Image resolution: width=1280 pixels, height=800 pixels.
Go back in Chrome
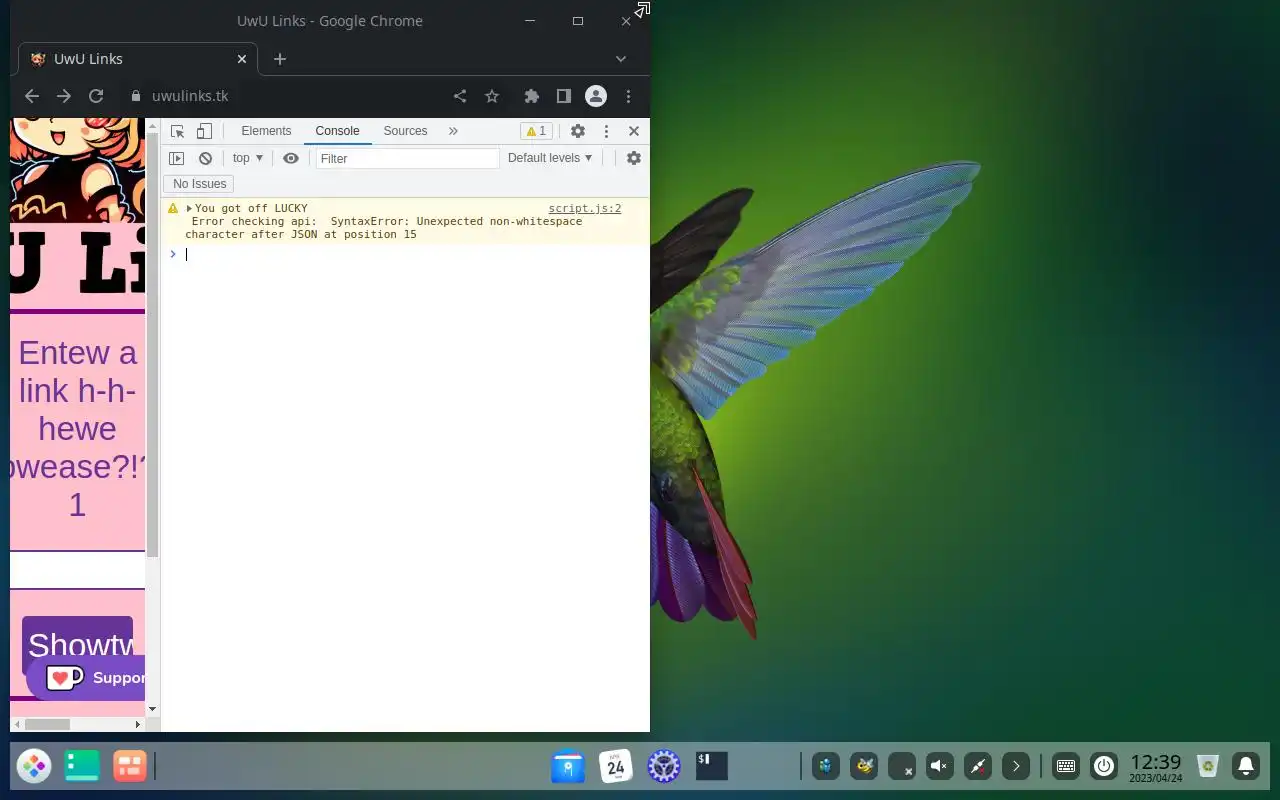tap(32, 96)
